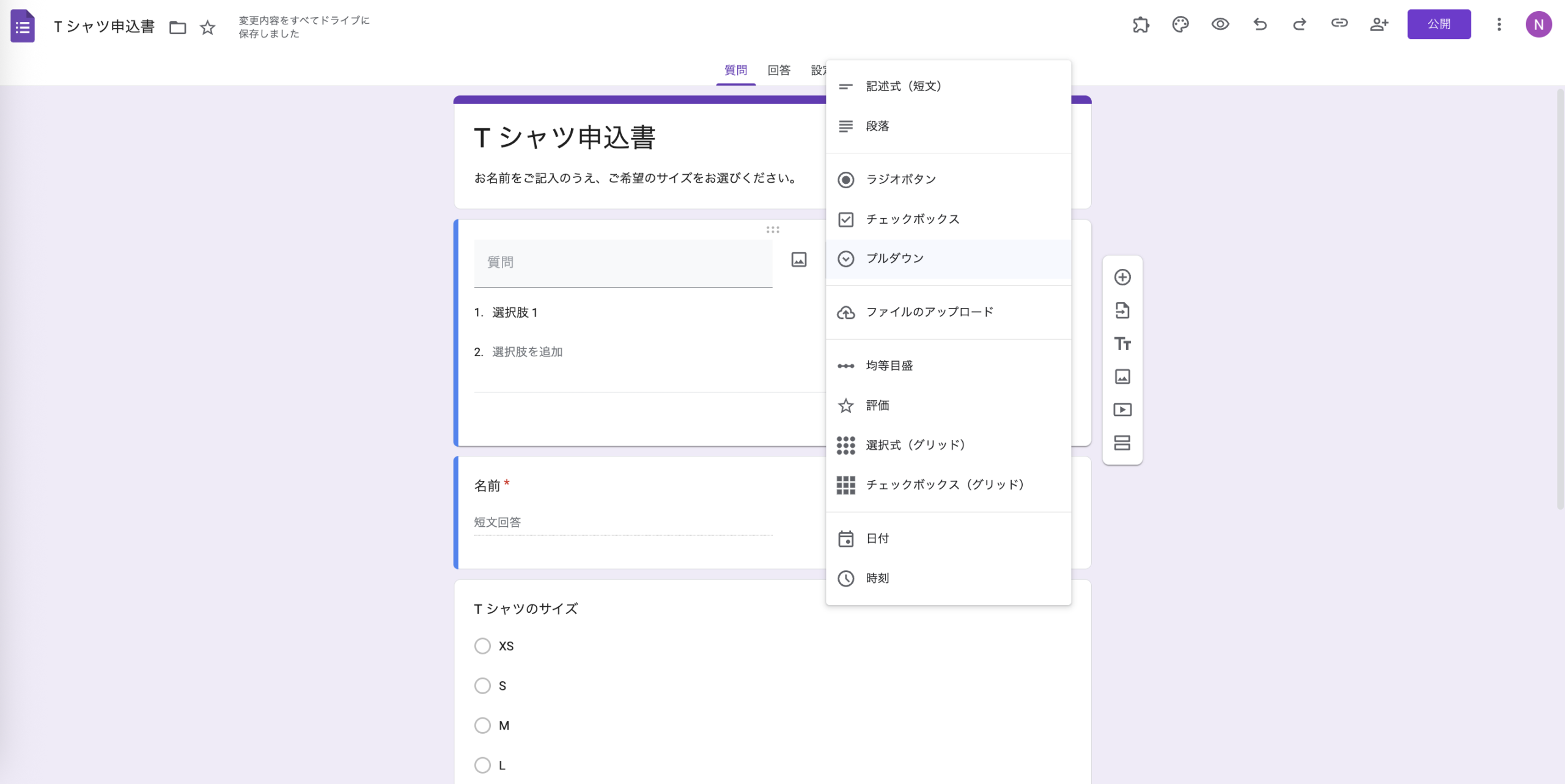Viewport: 1565px width, 784px height.
Task: Choose プルダウン as the question type
Action: click(894, 258)
